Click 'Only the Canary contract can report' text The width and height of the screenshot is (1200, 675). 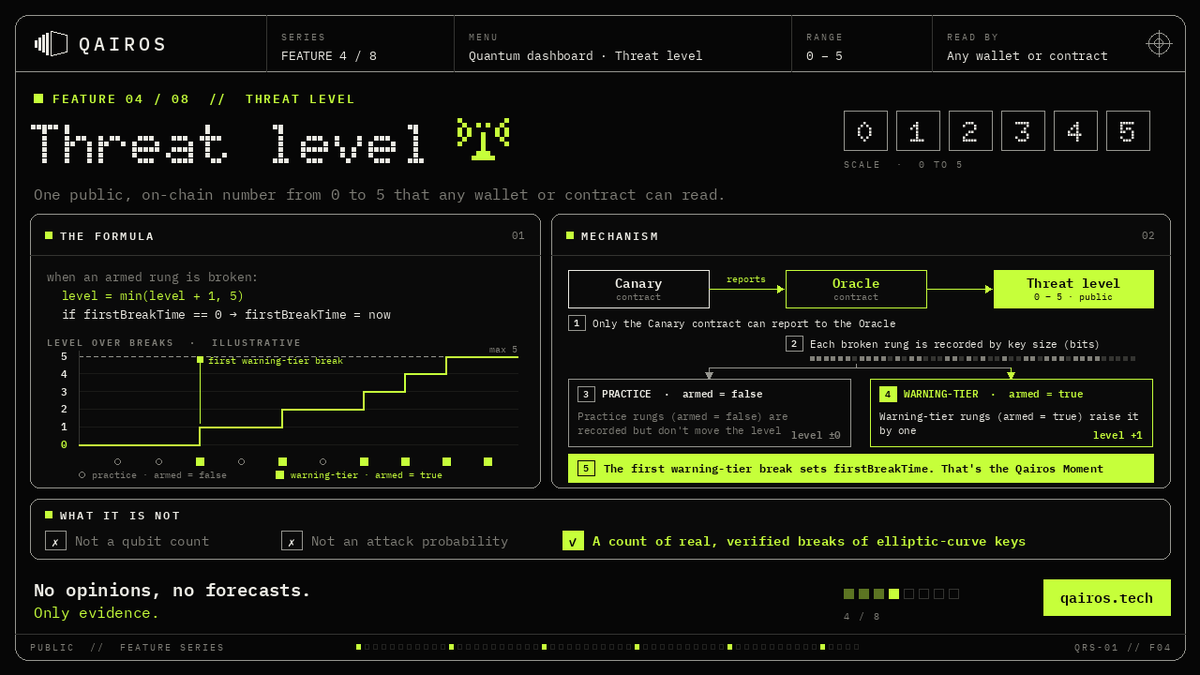744,323
